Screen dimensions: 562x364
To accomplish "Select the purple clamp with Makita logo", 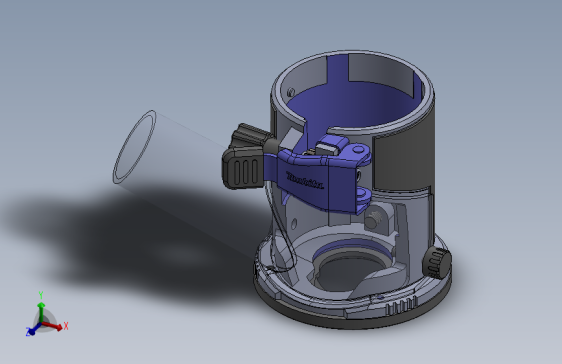I will [x=317, y=179].
